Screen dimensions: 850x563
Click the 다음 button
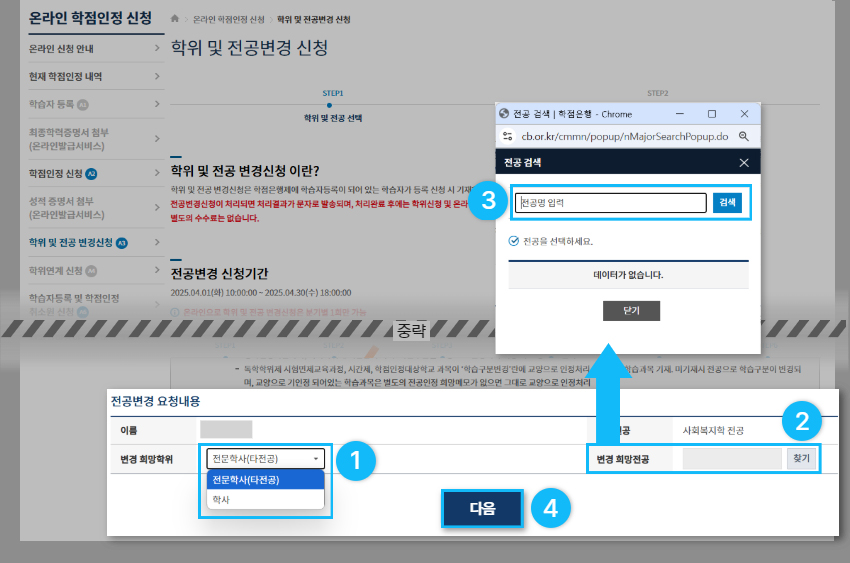[482, 508]
